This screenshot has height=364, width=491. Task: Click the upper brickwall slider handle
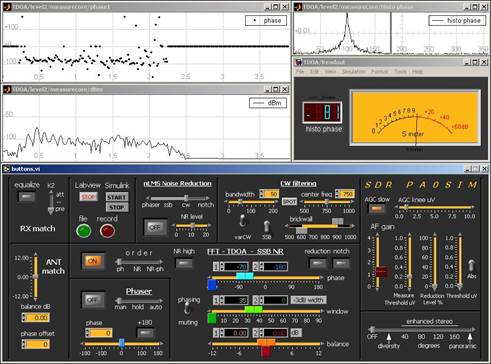point(338,221)
